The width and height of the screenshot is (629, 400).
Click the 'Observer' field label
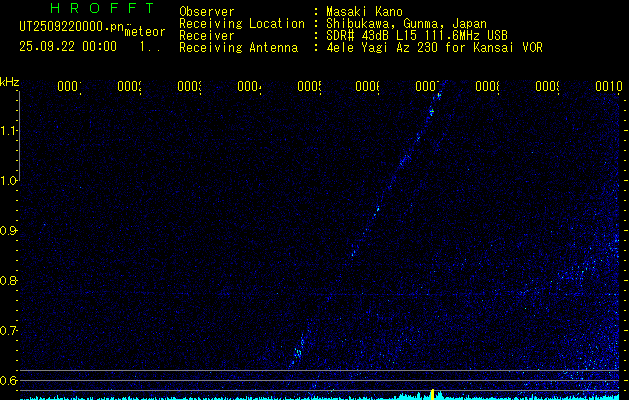click(x=207, y=12)
